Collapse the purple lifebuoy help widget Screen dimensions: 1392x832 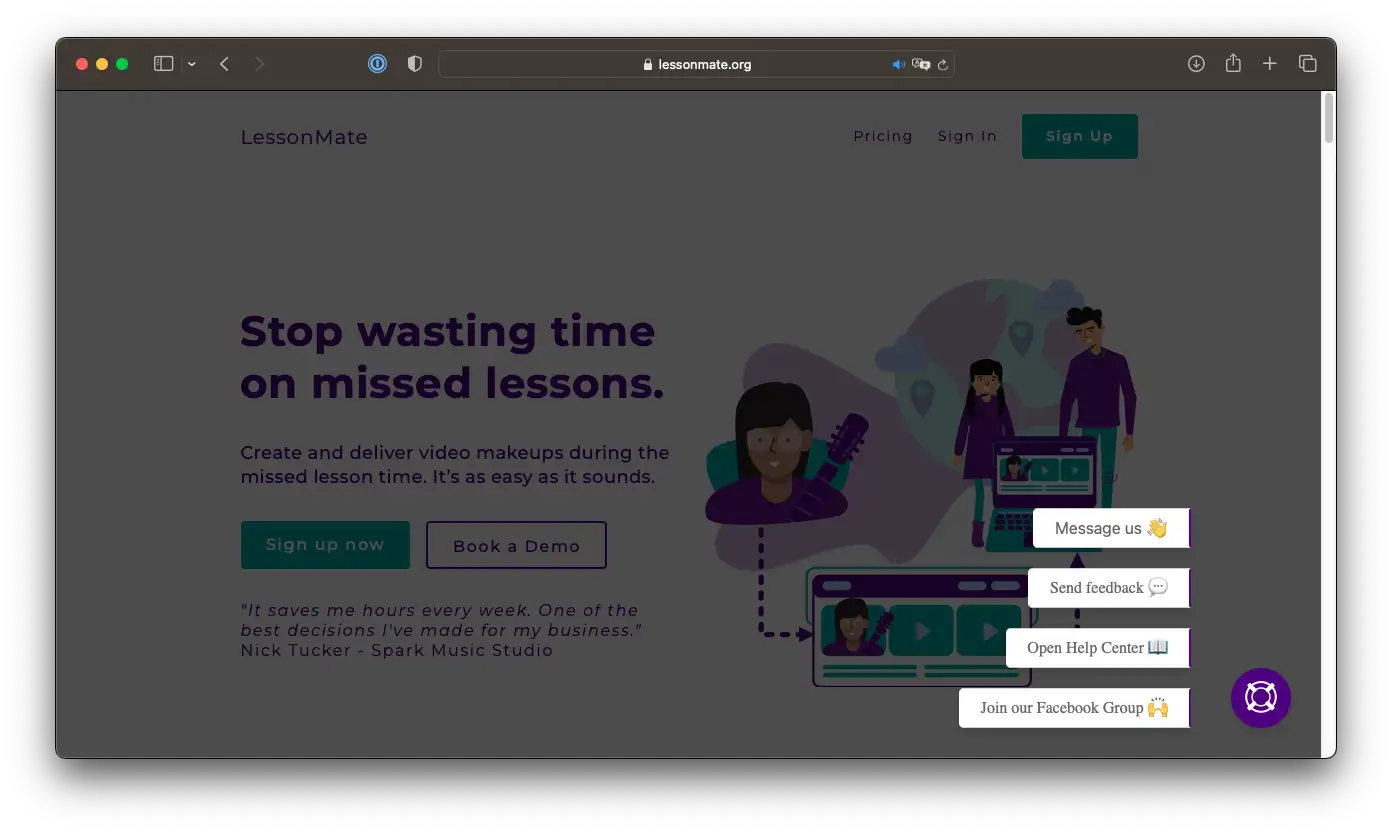coord(1260,698)
